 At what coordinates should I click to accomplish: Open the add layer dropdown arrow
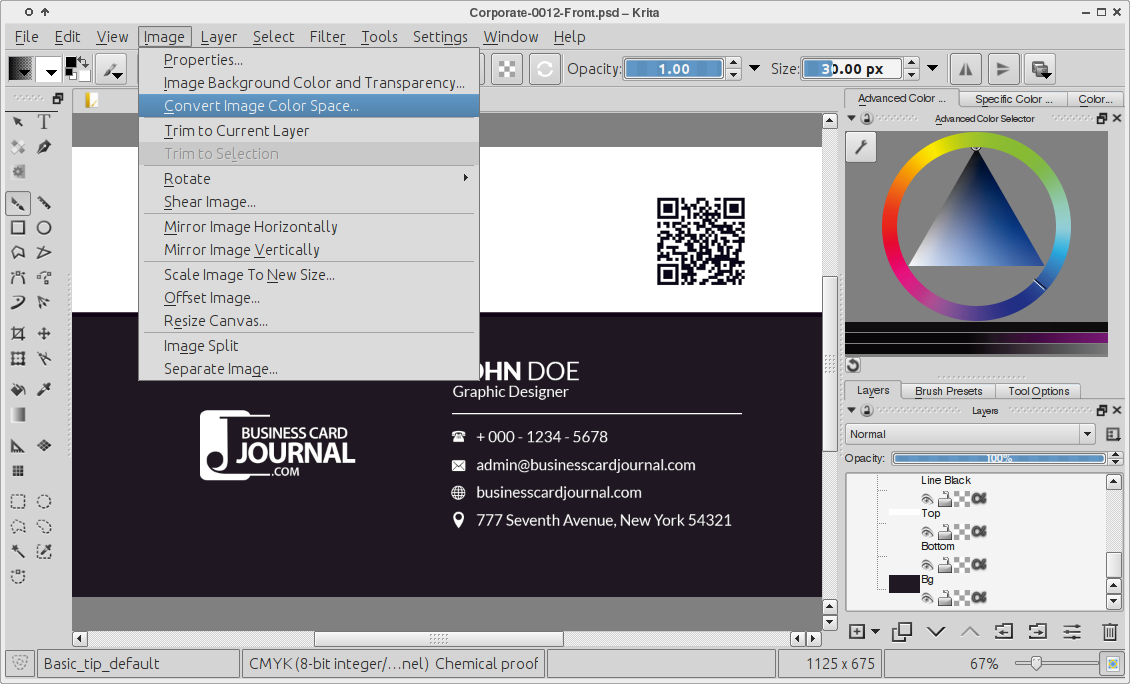coord(876,631)
